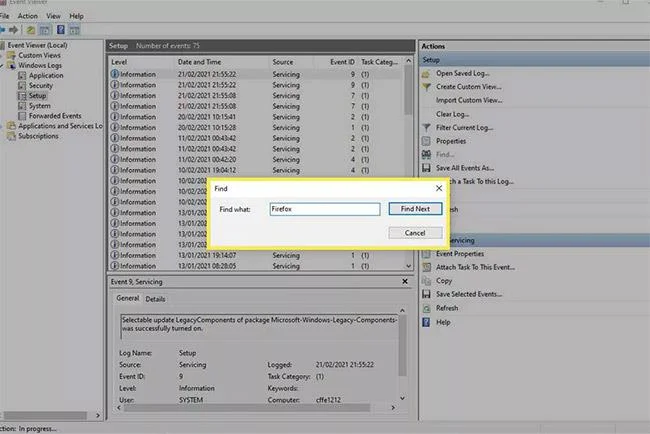Switch to the General tab
Viewport: 650px width, 434px height.
tap(128, 298)
